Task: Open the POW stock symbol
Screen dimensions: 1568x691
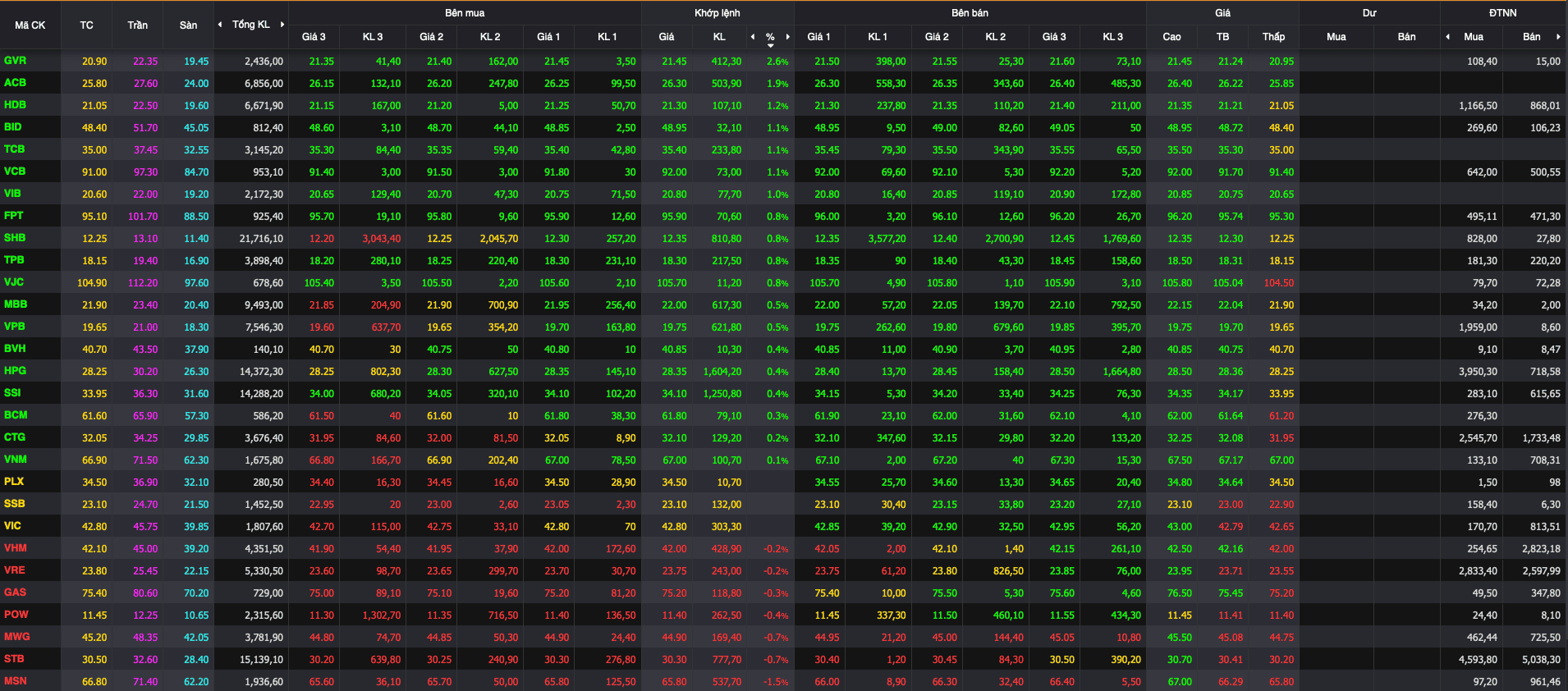Action: (x=16, y=615)
